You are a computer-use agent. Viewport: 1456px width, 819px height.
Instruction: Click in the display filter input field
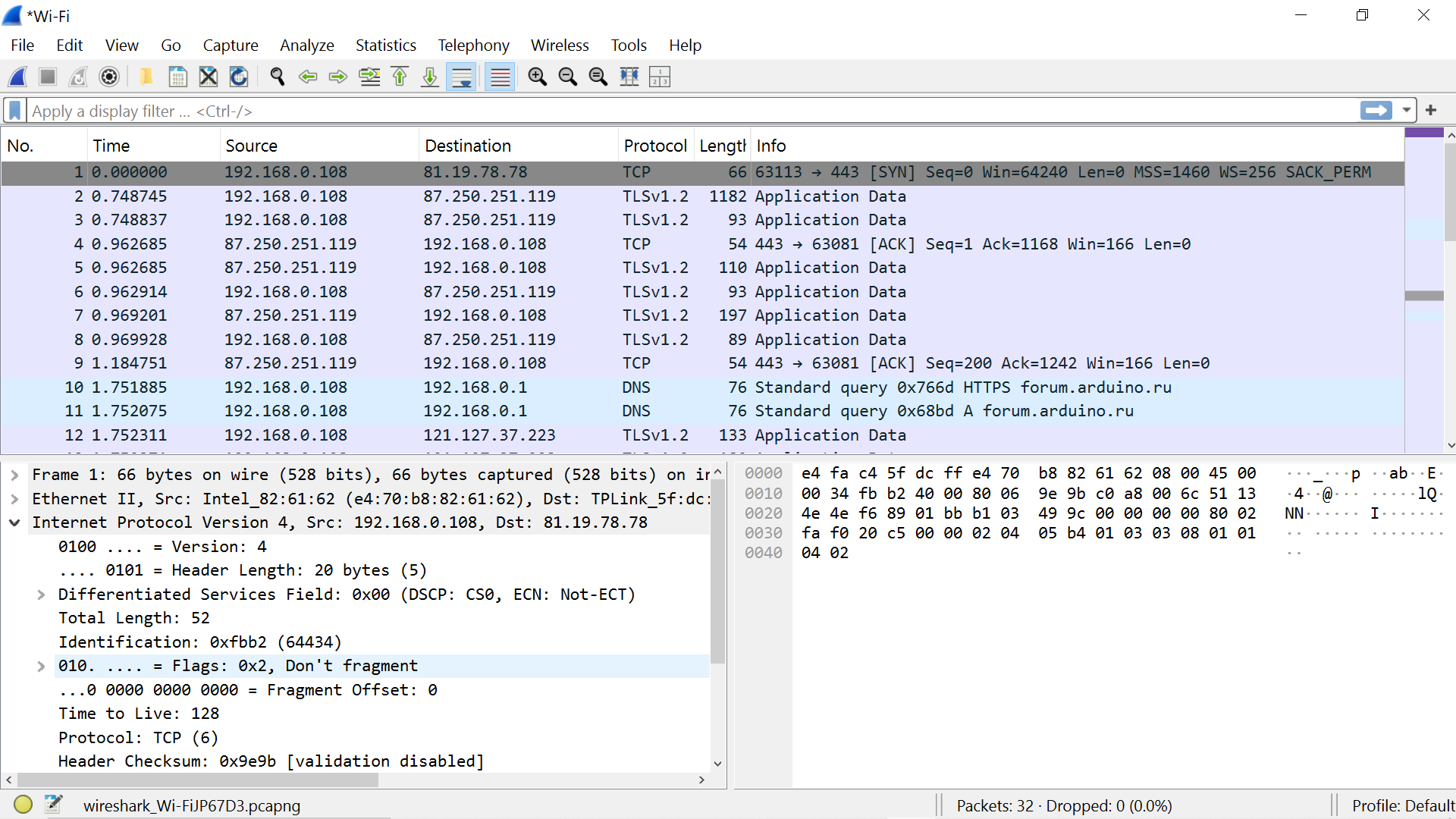(x=682, y=111)
